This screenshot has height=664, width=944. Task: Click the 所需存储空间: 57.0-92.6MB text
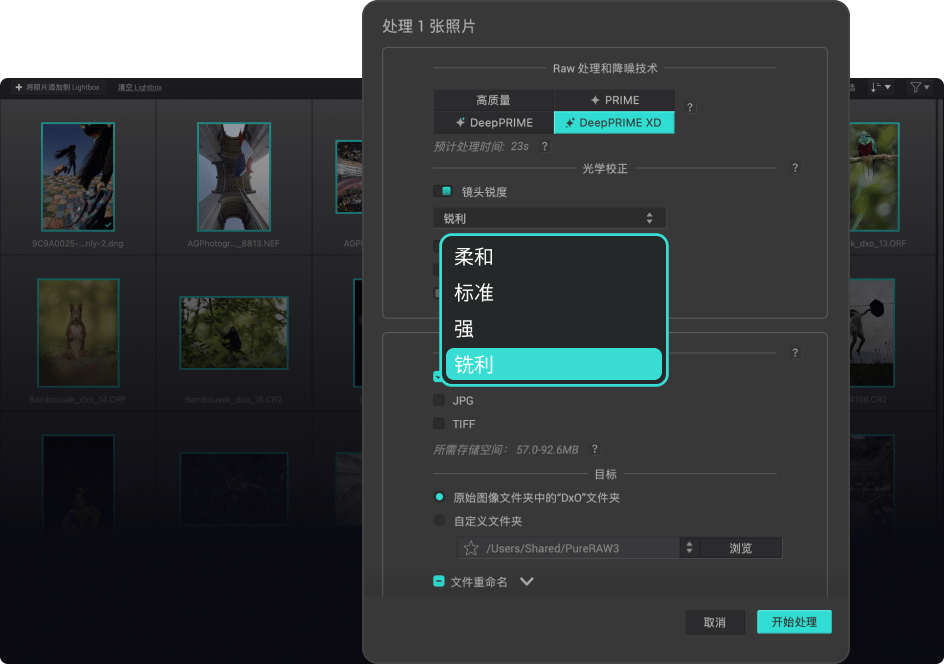click(x=506, y=449)
